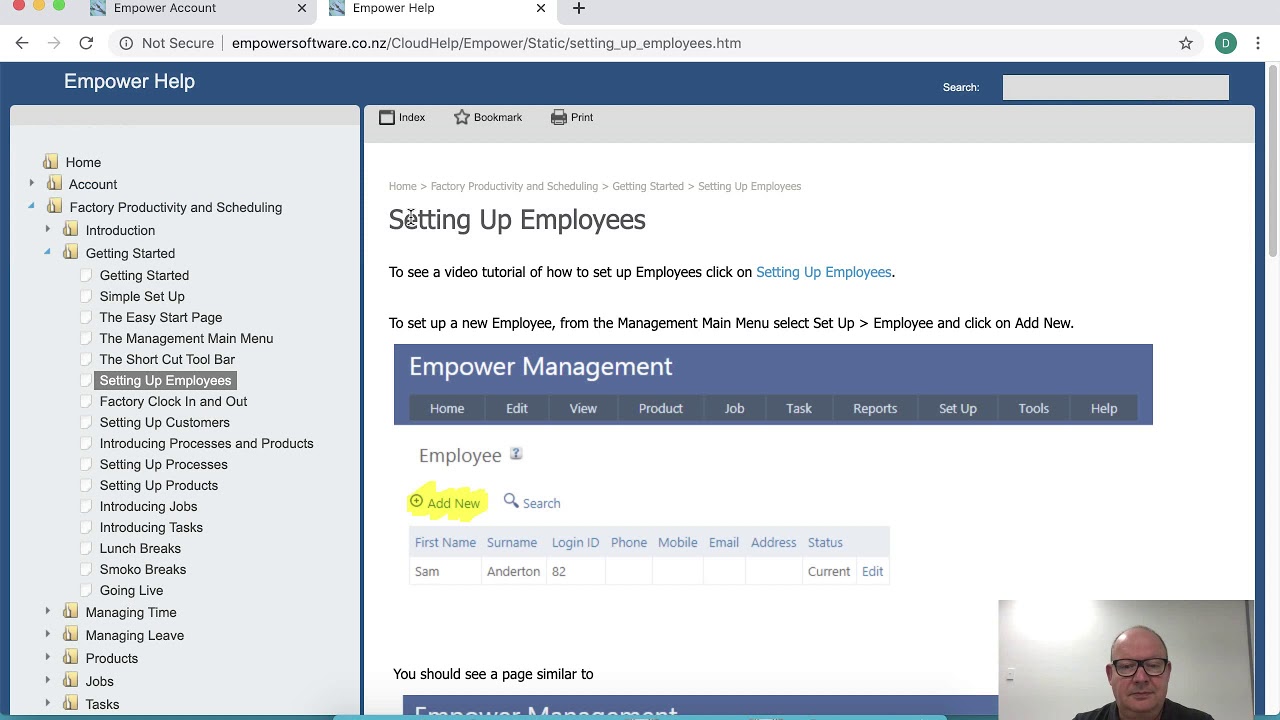The height and width of the screenshot is (720, 1280).
Task: Click the Products folder icon in tree
Action: (x=70, y=658)
